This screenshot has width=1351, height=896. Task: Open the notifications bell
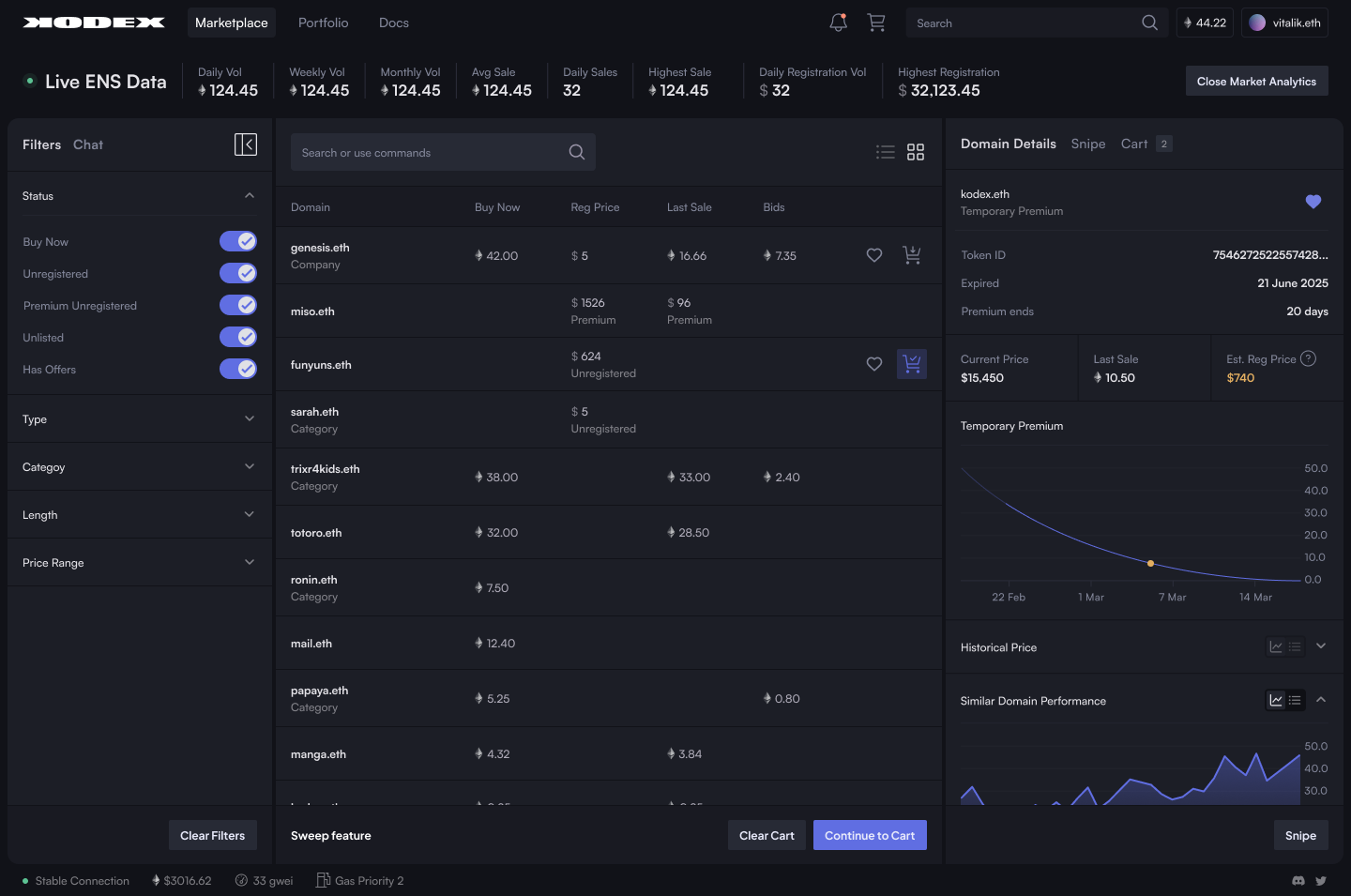click(x=838, y=23)
